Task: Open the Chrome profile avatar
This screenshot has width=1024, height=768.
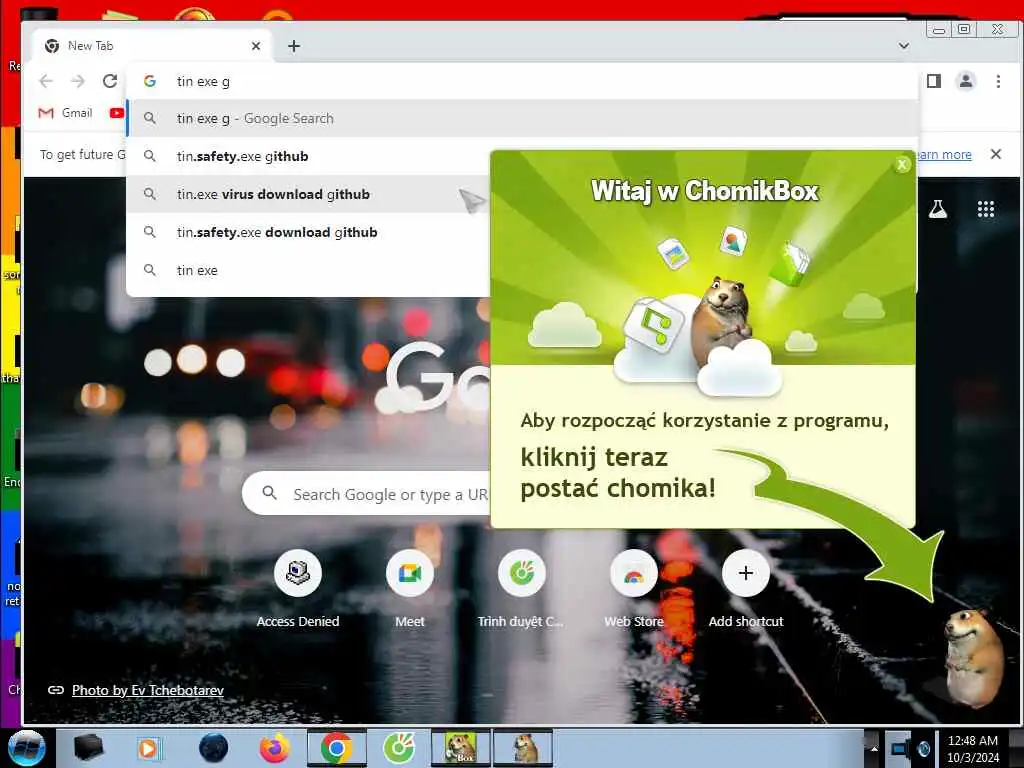Action: point(966,81)
